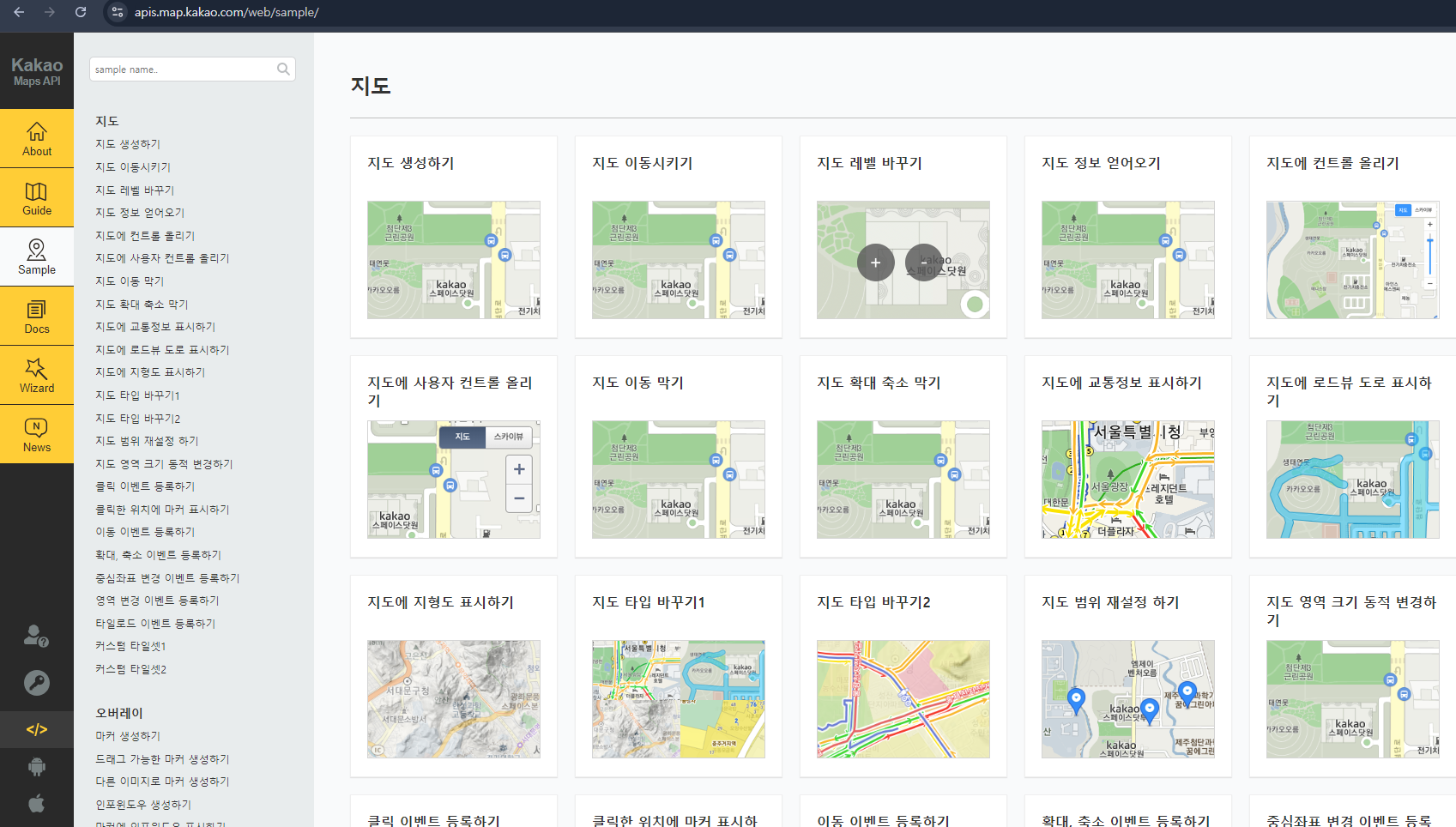Click the site information icon in address bar

click(x=118, y=12)
